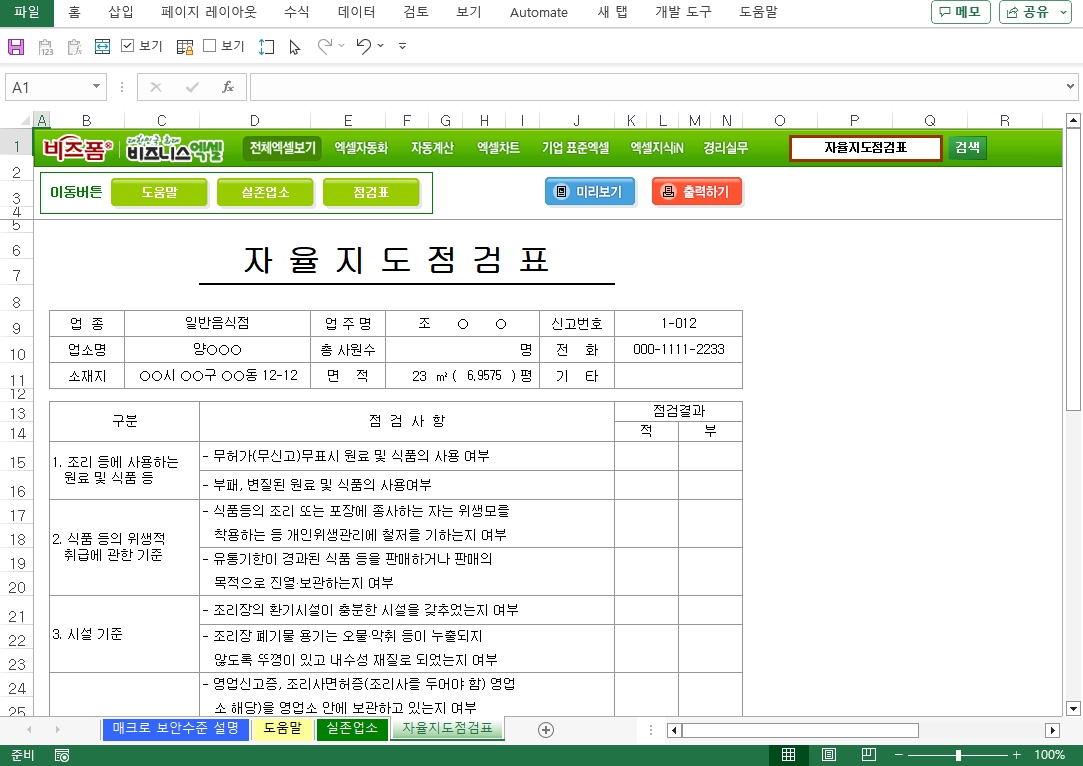Click the blue 미리보기 preview button
This screenshot has height=766, width=1083.
[x=590, y=191]
